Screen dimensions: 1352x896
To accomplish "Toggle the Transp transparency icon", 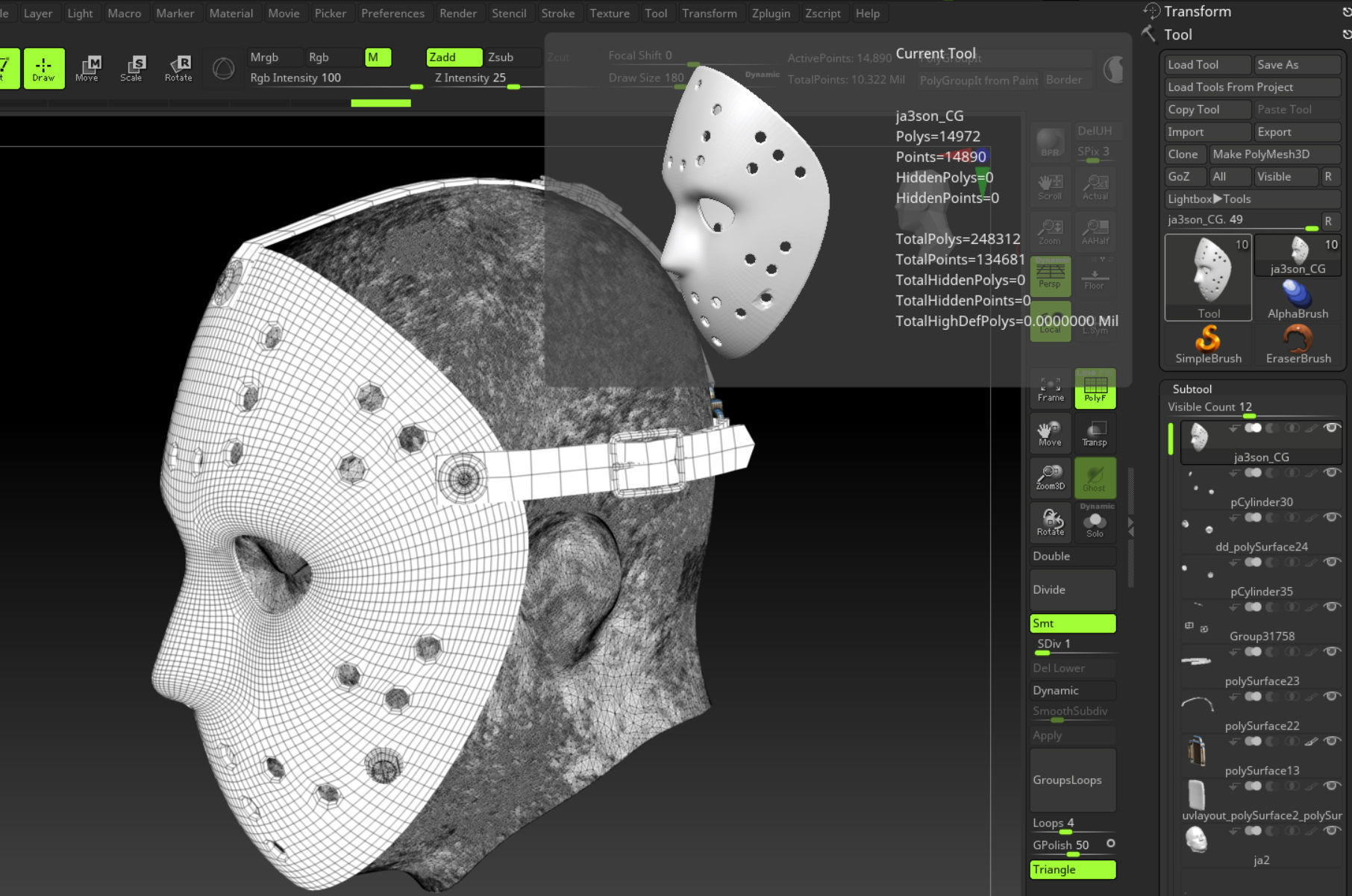I will pos(1095,433).
